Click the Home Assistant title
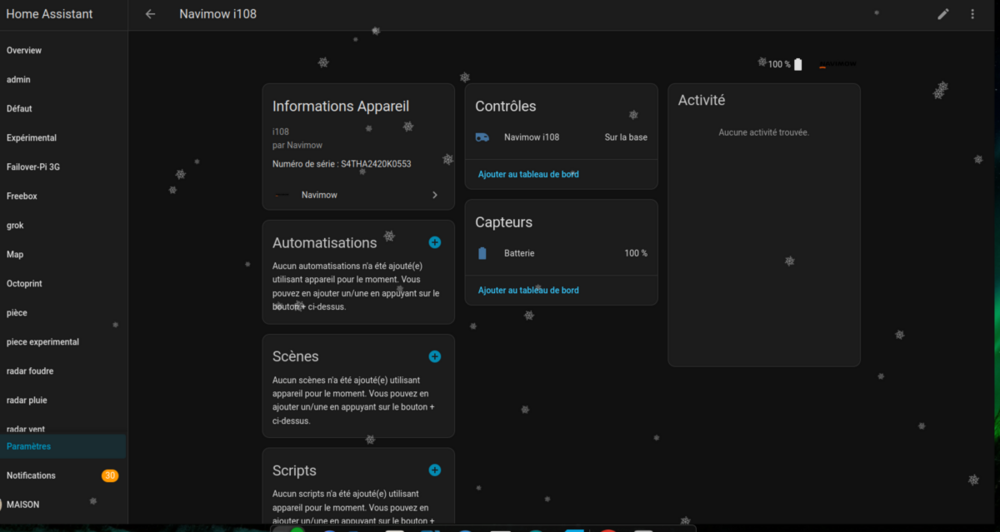This screenshot has width=1000, height=532. click(x=49, y=14)
